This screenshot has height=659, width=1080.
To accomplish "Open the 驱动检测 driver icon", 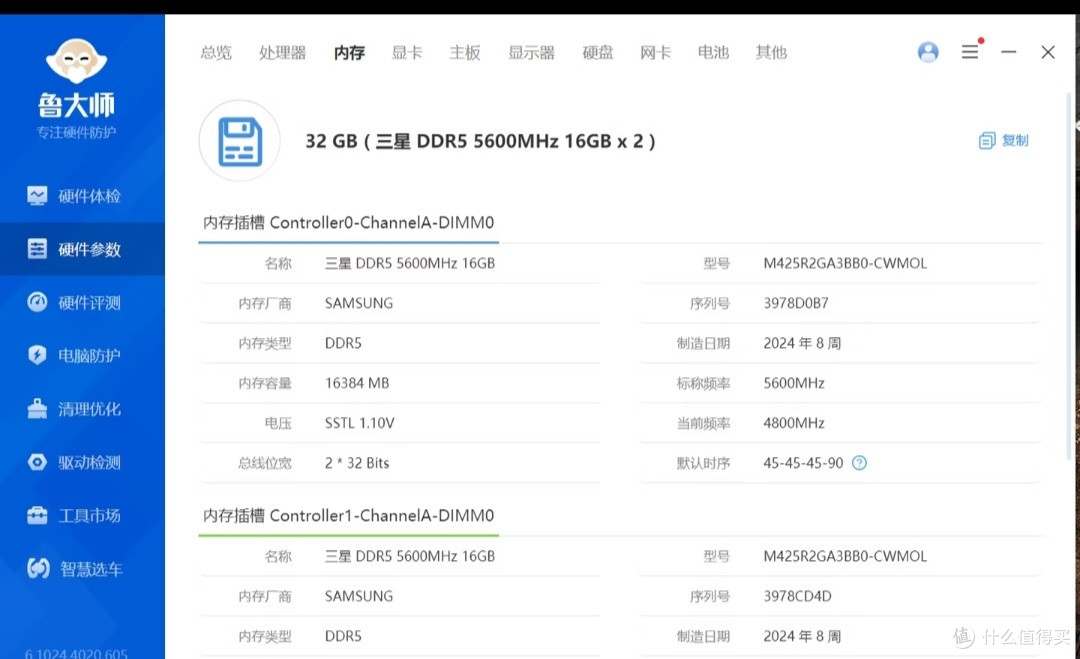I will [x=37, y=462].
